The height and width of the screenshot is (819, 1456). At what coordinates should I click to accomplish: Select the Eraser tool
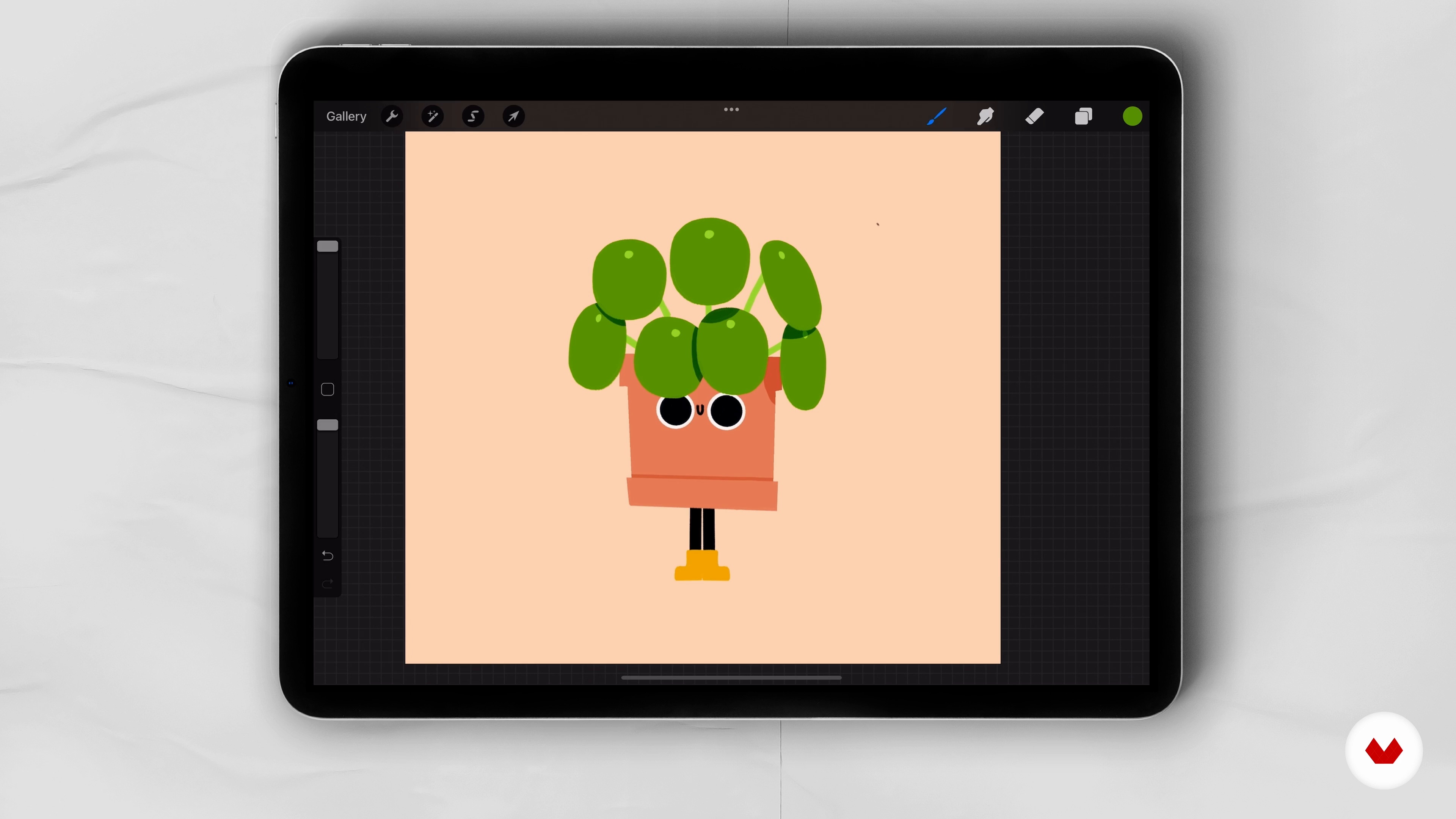1034,116
